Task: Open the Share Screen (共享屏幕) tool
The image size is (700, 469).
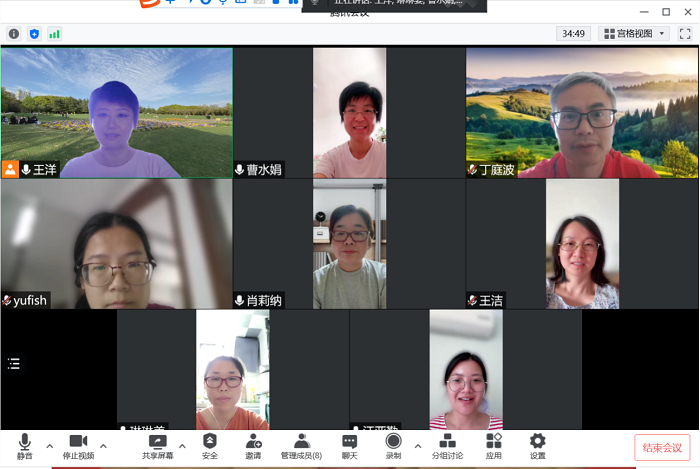Action: 157,445
